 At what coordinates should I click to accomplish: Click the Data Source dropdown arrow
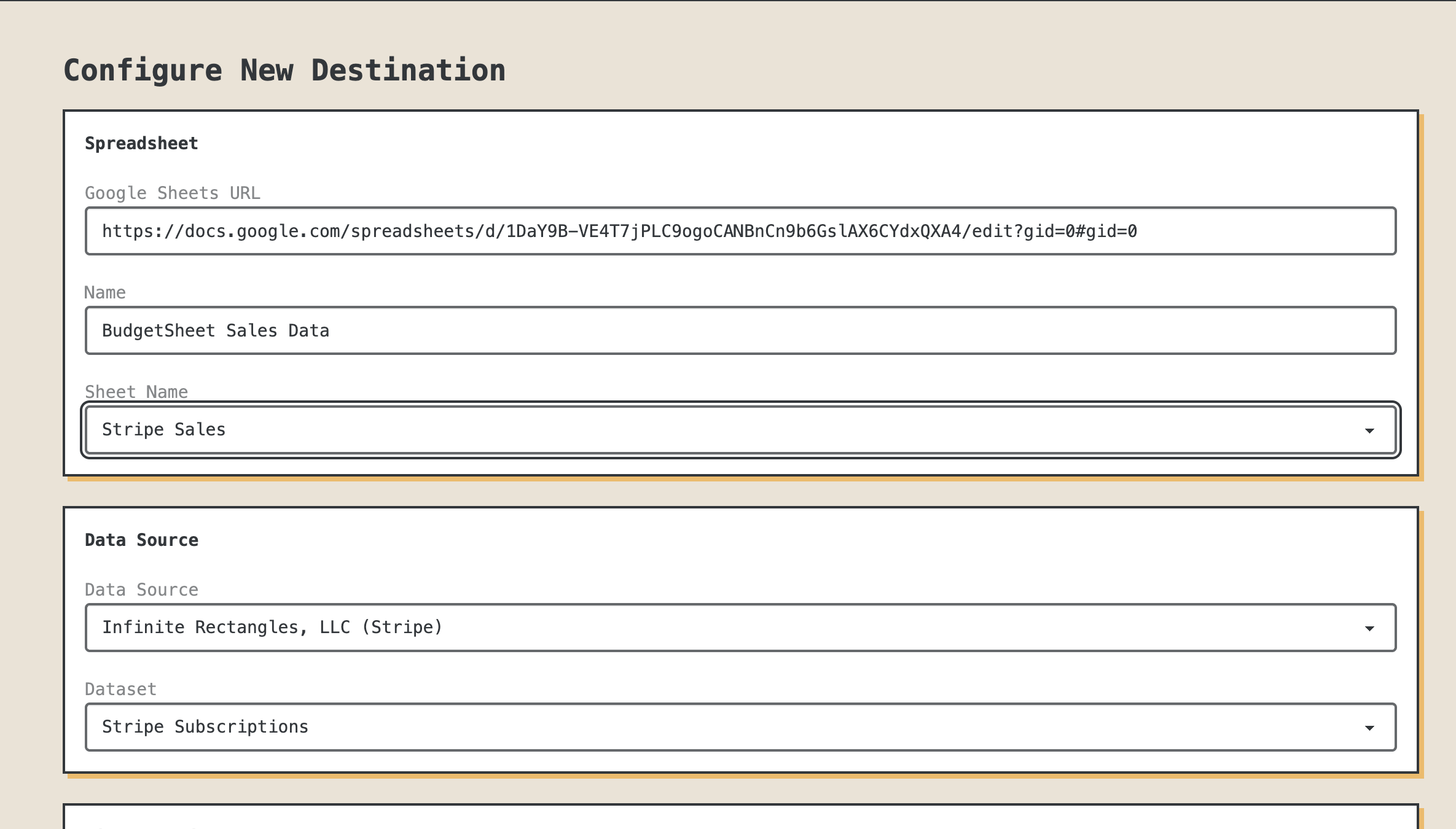tap(1369, 627)
